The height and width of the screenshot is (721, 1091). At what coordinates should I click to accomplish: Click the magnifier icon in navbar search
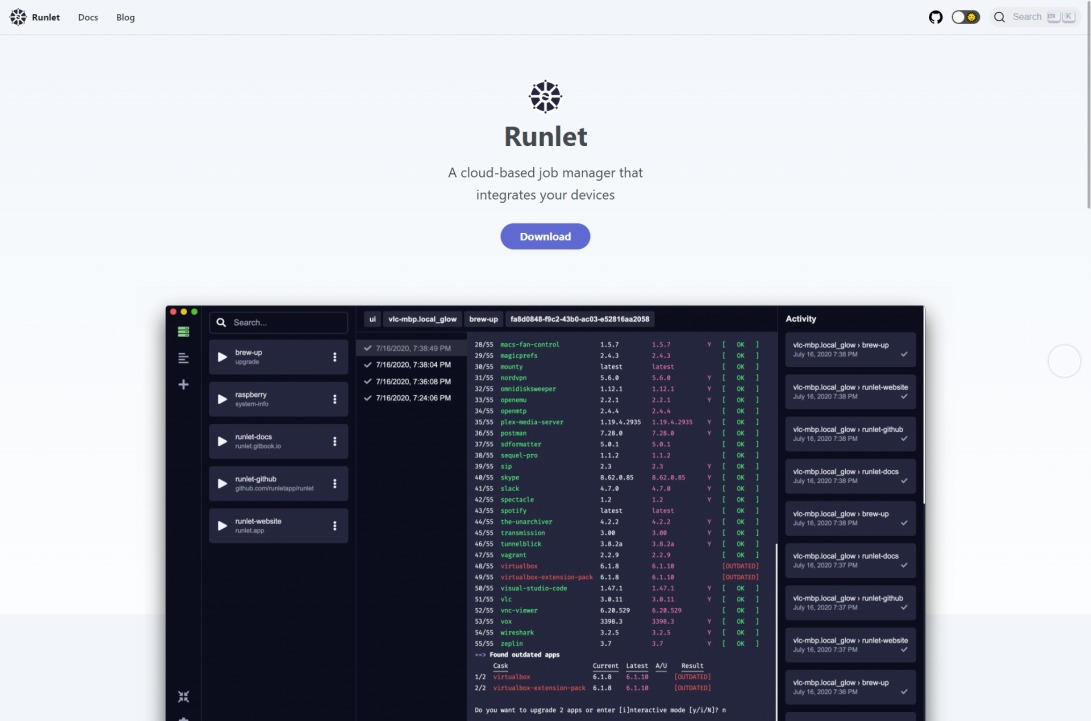(x=999, y=17)
